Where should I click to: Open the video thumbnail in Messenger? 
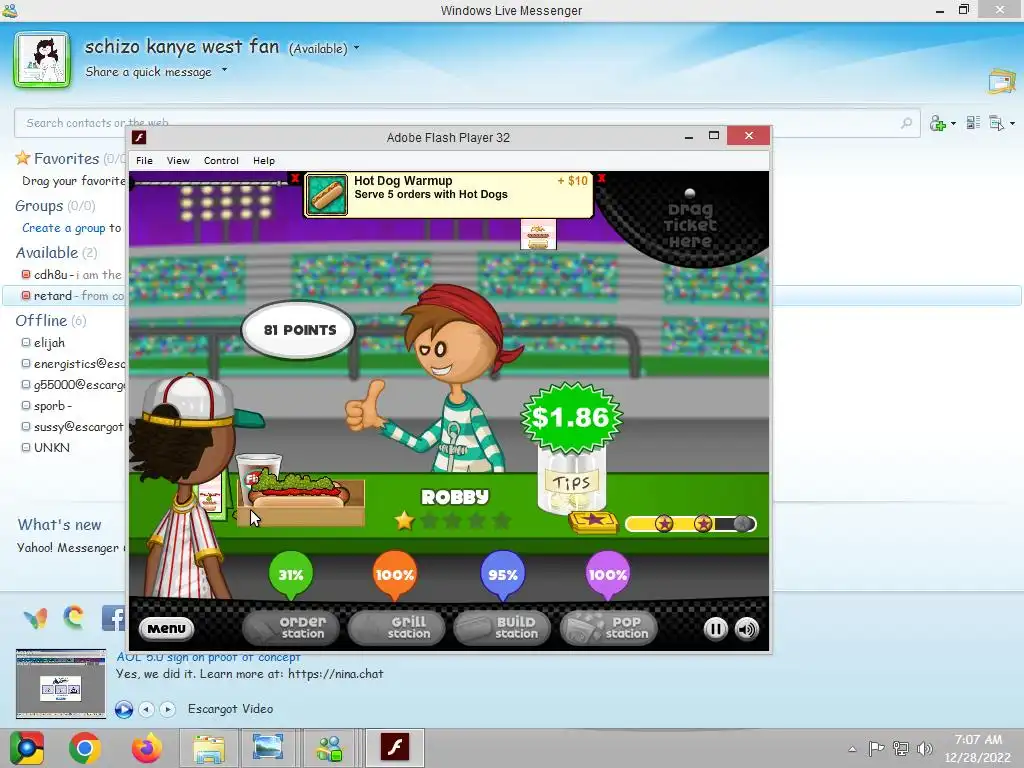[61, 684]
